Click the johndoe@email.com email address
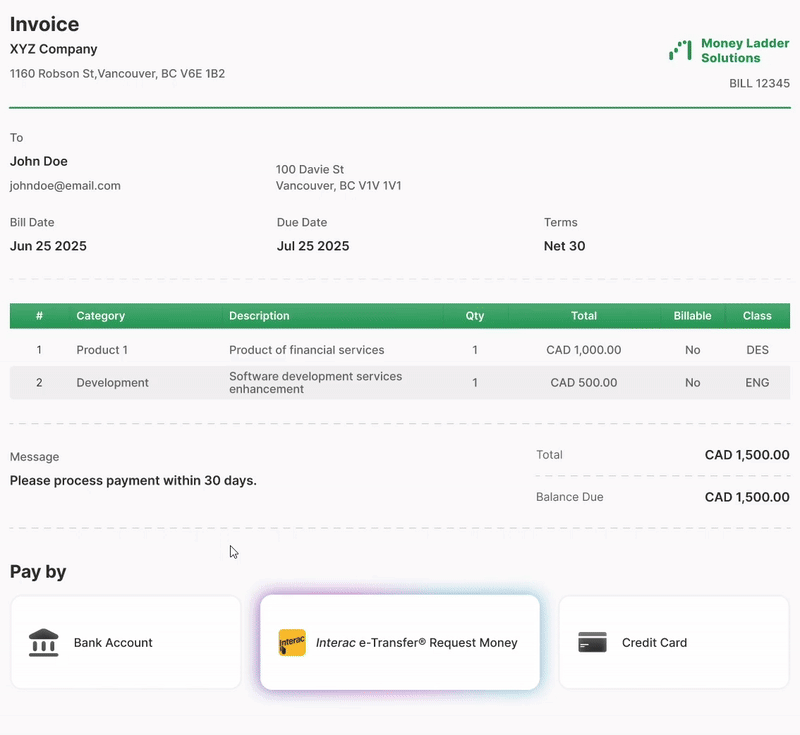Viewport: 800px width, 735px height. click(65, 186)
